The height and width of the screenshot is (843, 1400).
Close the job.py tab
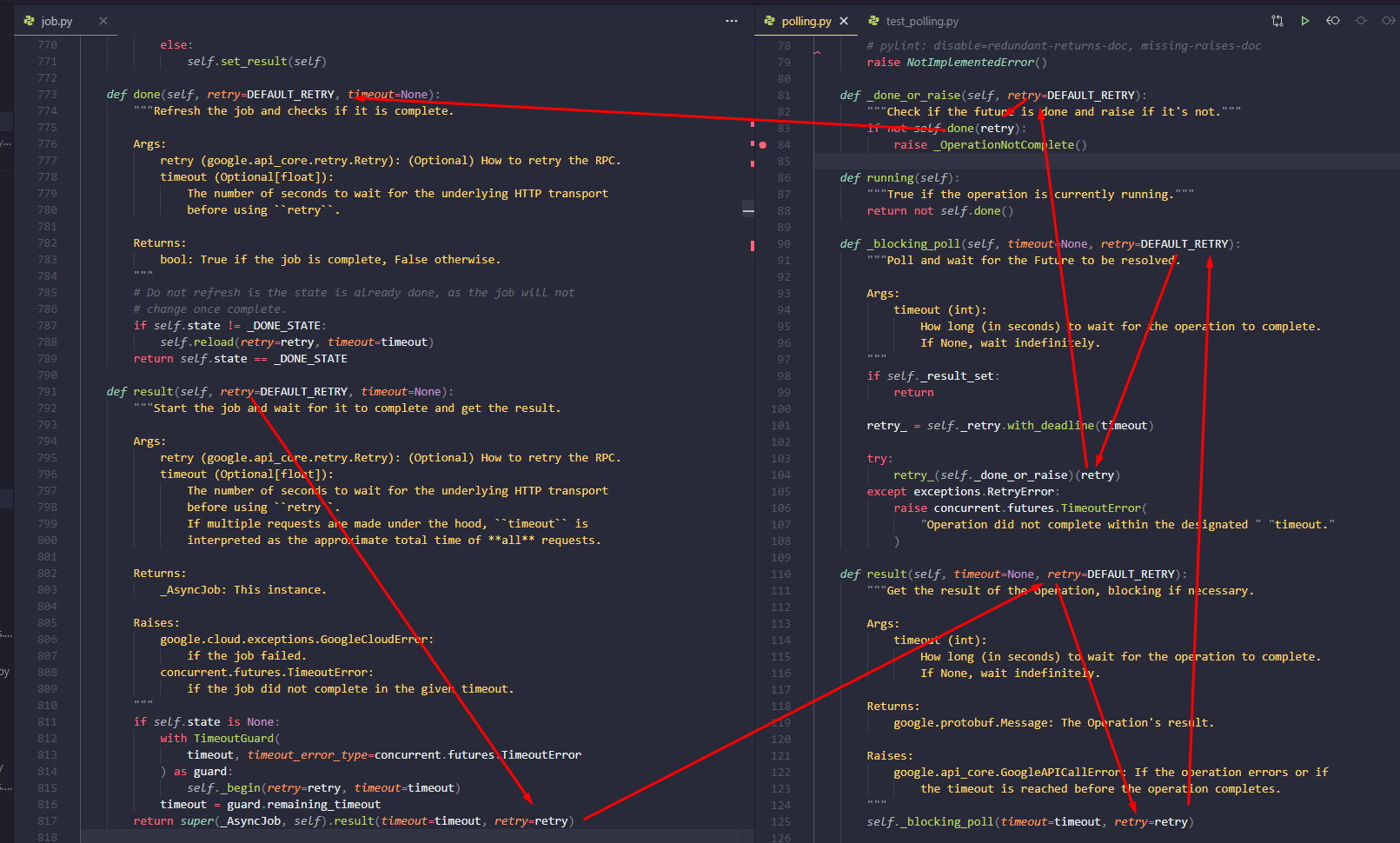pyautogui.click(x=103, y=21)
